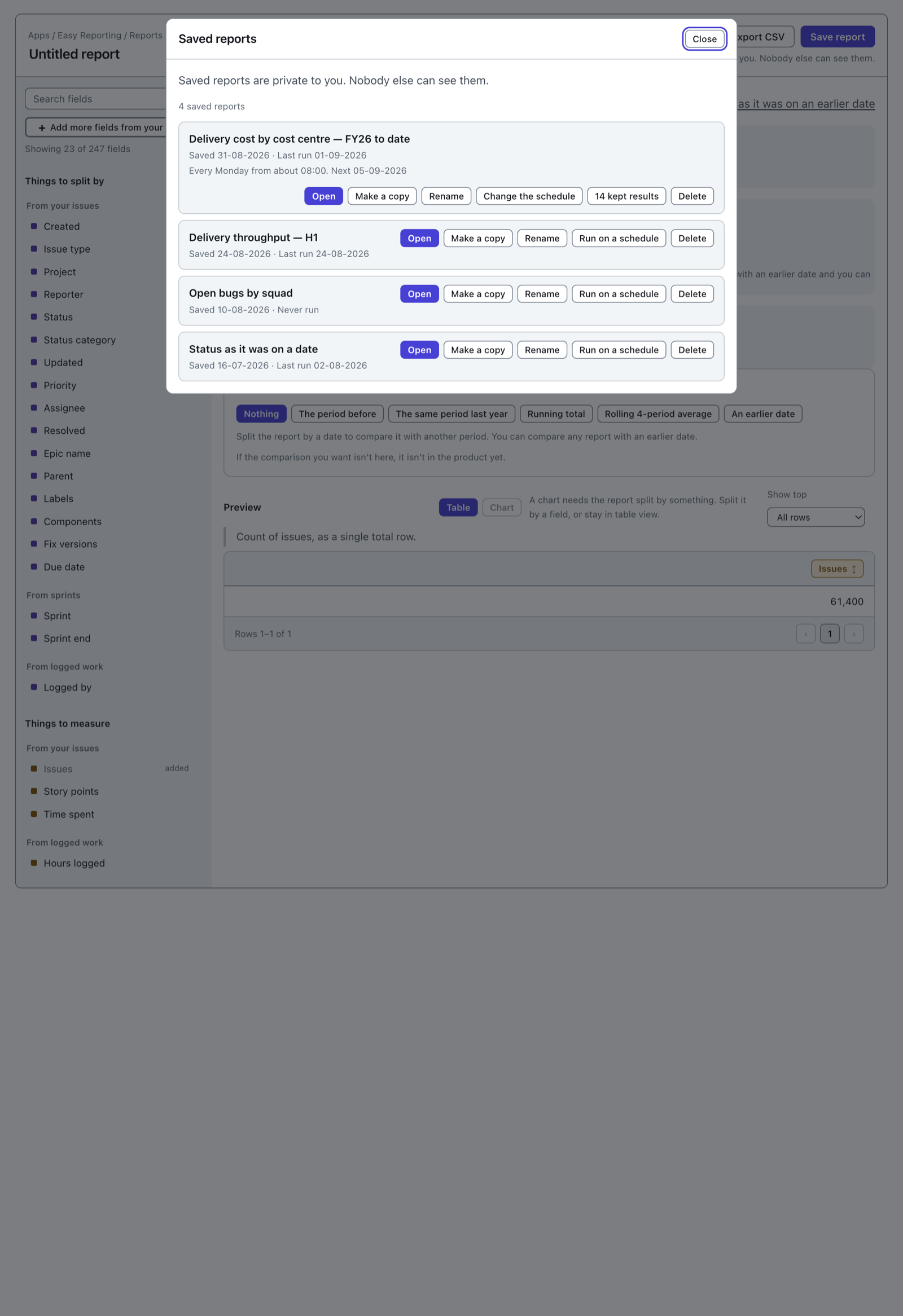
Task: Click Save report button
Action: pos(838,37)
